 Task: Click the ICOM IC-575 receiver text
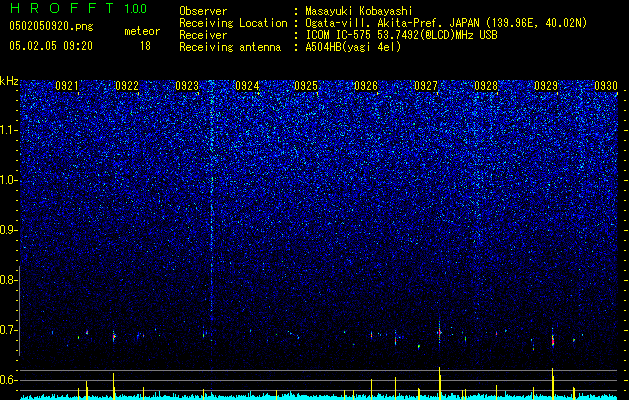point(401,35)
